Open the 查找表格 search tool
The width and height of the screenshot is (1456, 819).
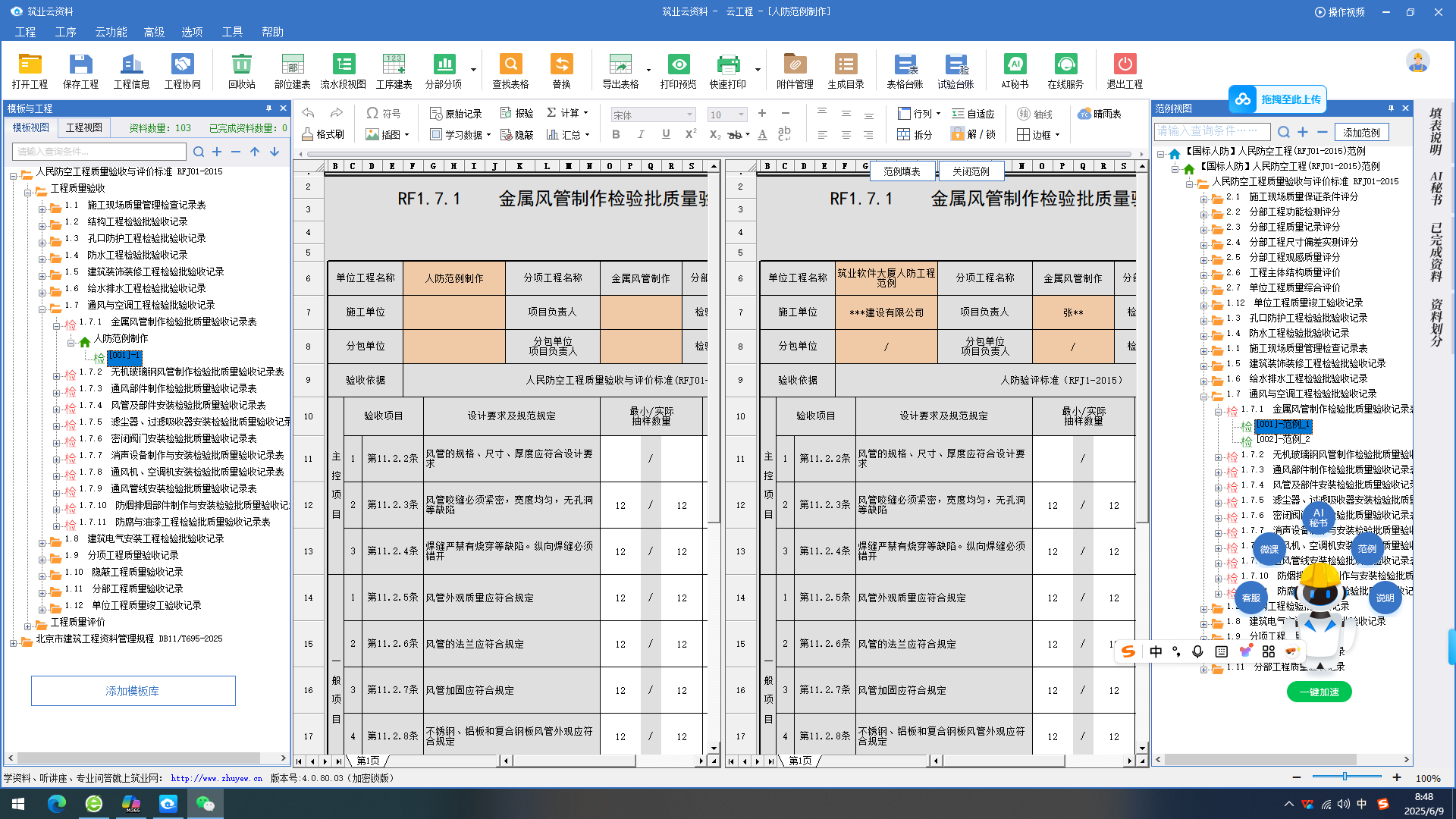[510, 71]
